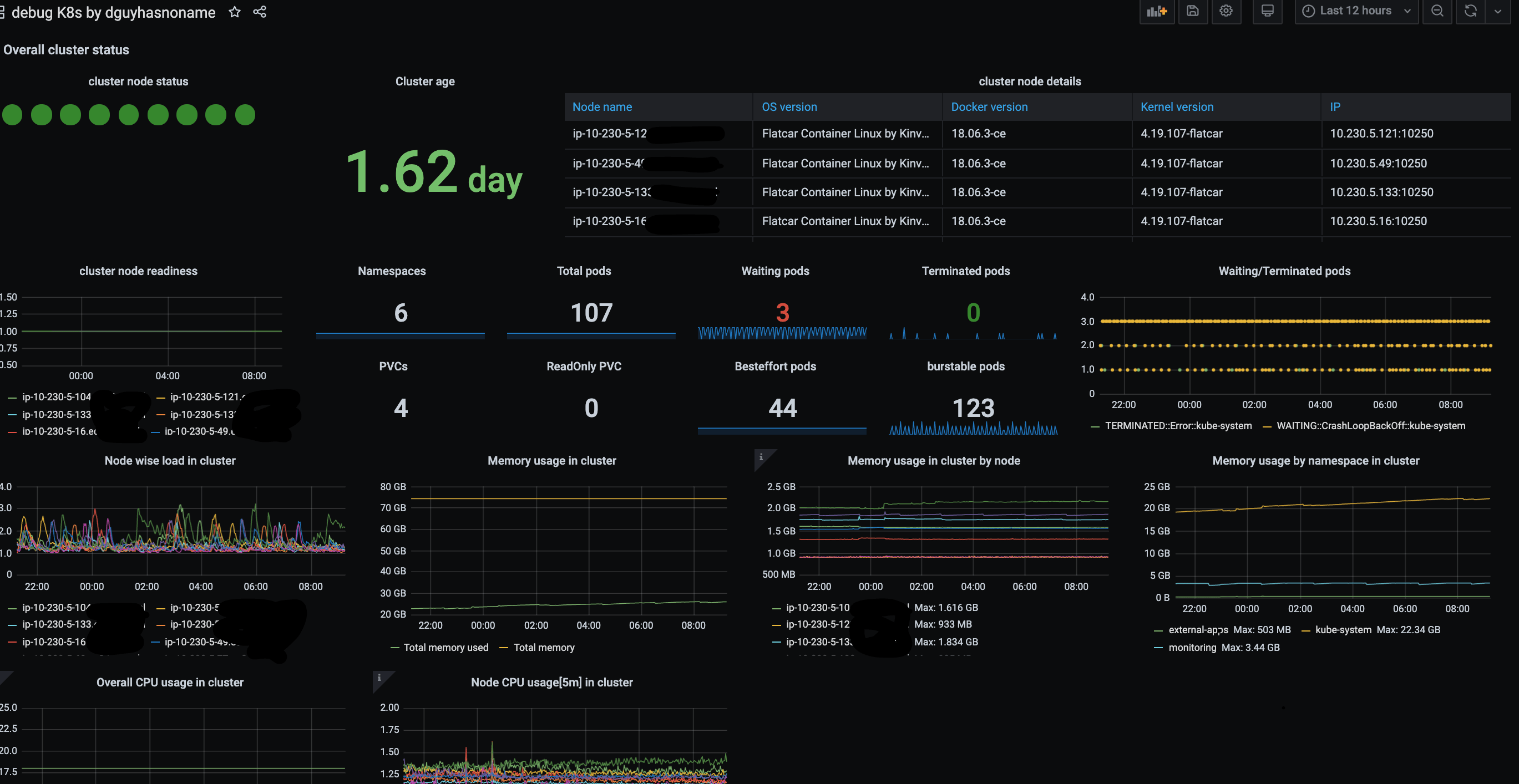1519x784 pixels.
Task: Click the Add panel icon
Action: click(1157, 11)
